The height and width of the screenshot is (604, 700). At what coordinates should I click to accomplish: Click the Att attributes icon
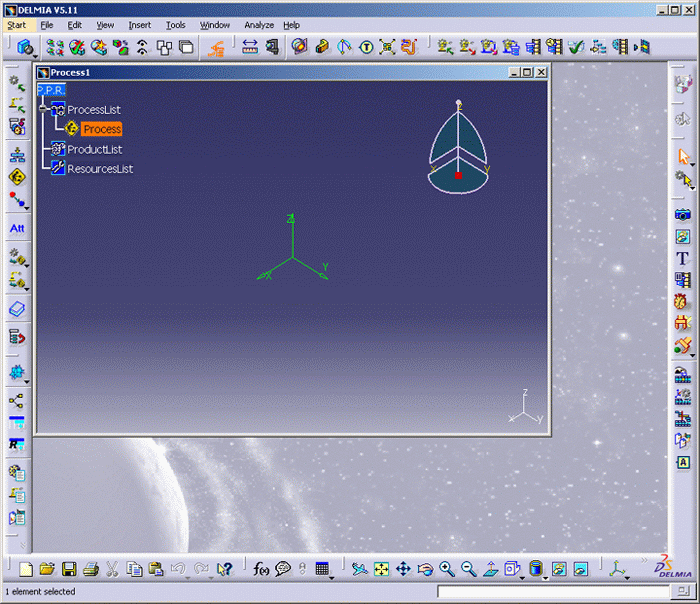point(17,229)
